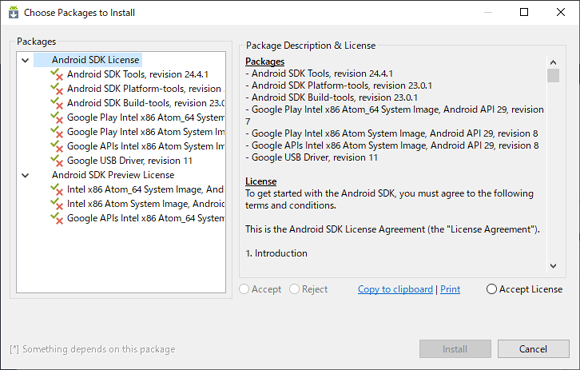Screen dimensions: 580x370
Task: Click the license text scrollbar thumb
Action: pyautogui.click(x=553, y=75)
